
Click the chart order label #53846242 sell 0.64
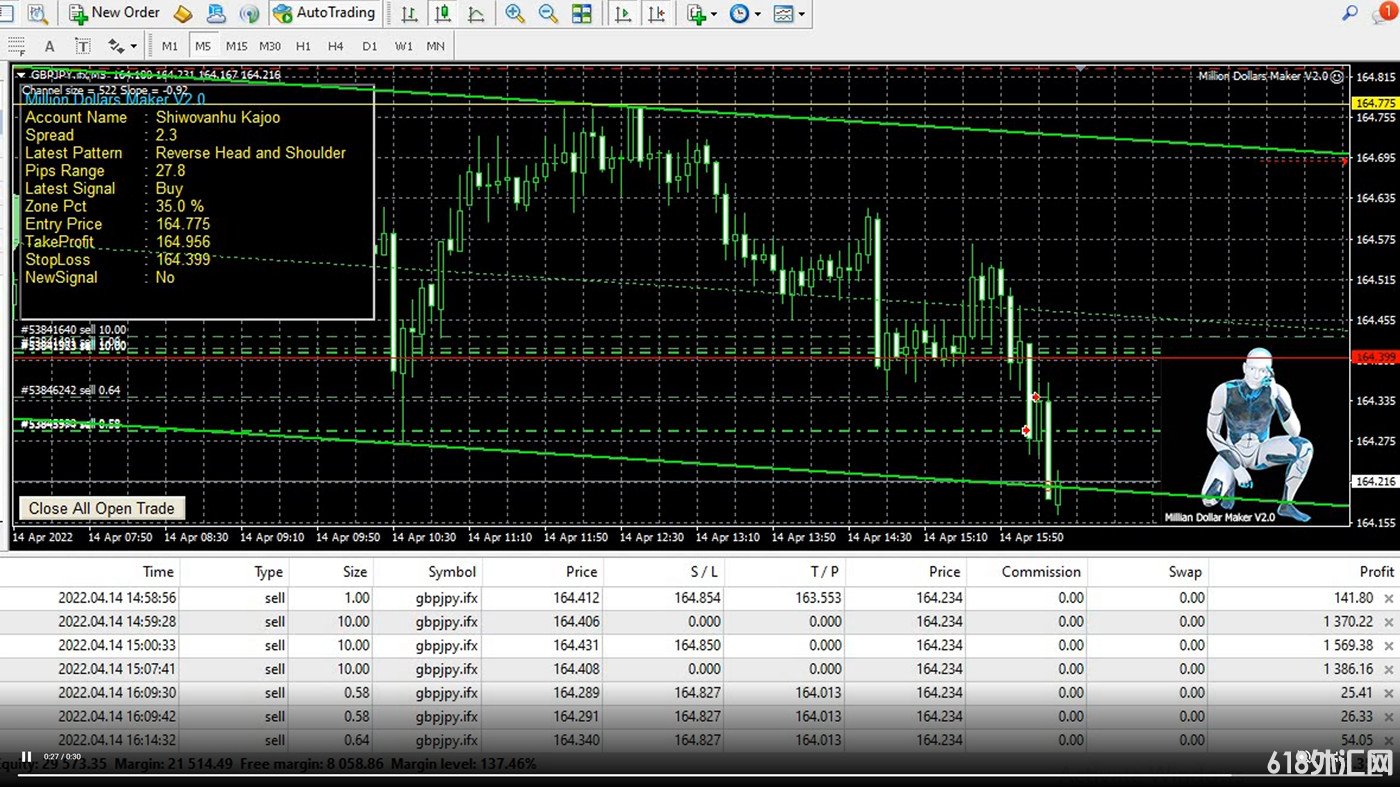[x=70, y=390]
